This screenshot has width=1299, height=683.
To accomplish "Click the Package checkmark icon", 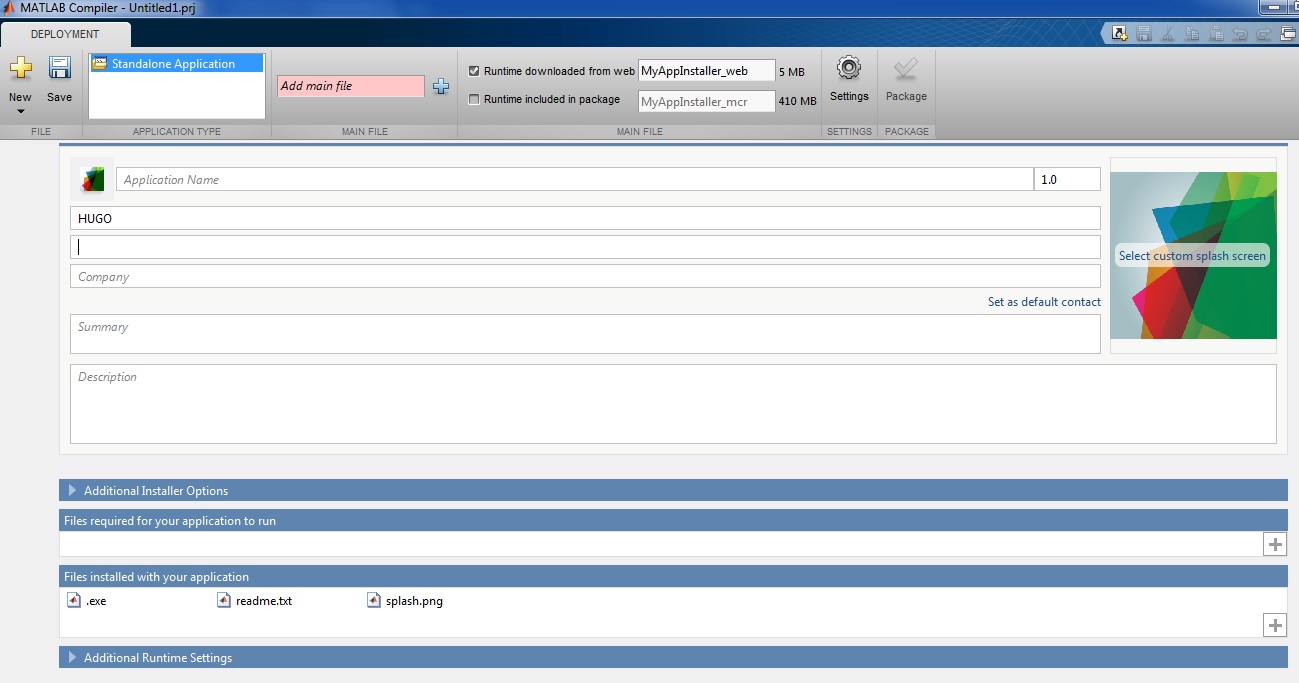I will click(x=906, y=68).
